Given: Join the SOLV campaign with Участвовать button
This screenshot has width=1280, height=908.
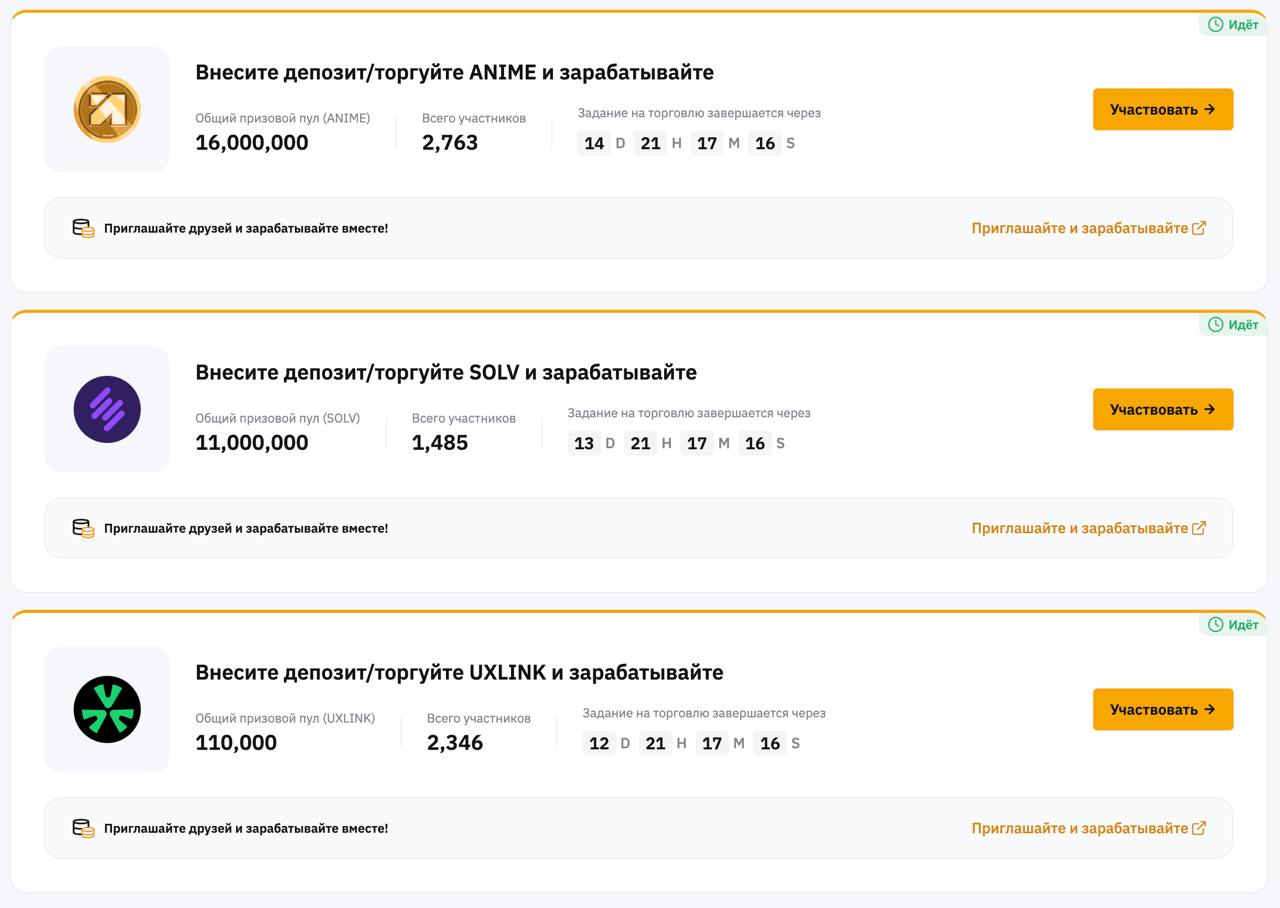Looking at the screenshot, I should (x=1163, y=409).
